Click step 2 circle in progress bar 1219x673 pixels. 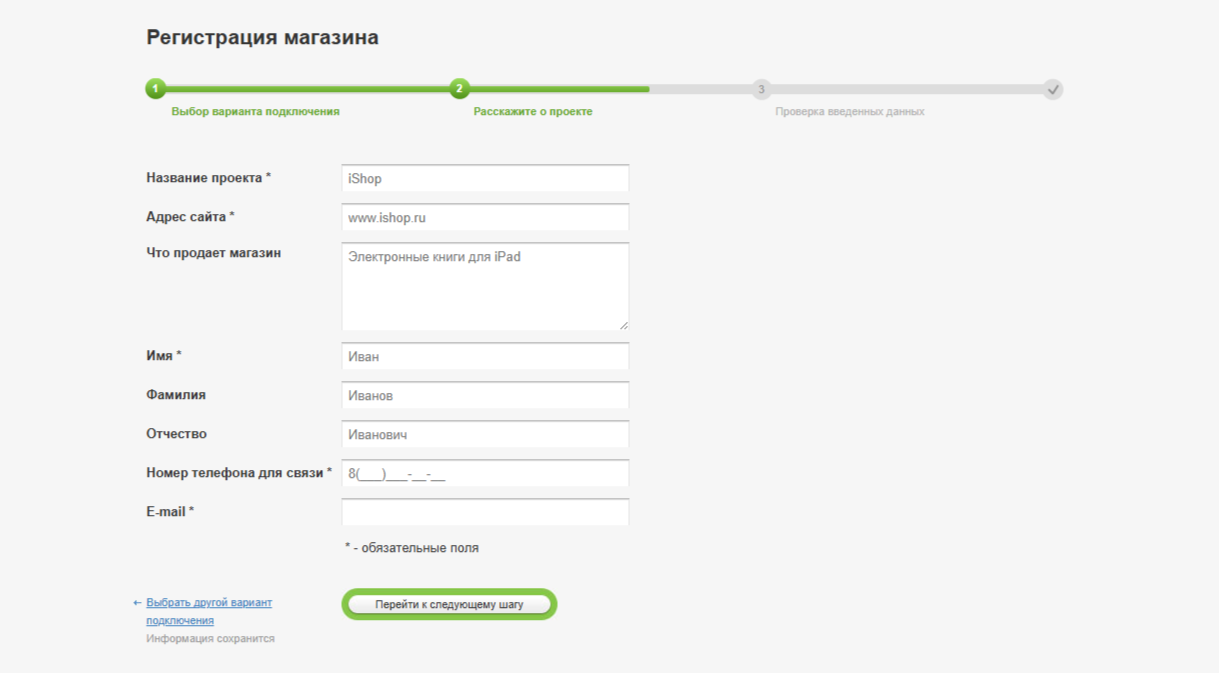[x=459, y=89]
